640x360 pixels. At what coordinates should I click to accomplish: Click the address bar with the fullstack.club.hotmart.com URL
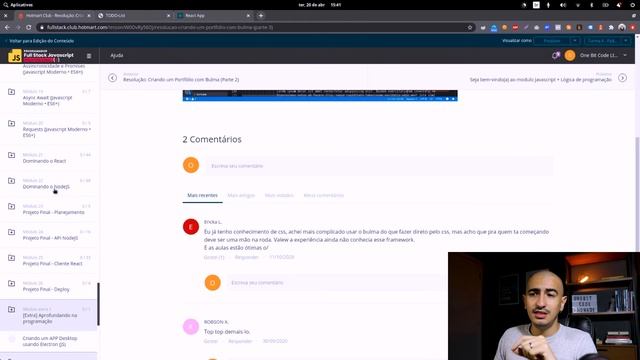point(256,27)
